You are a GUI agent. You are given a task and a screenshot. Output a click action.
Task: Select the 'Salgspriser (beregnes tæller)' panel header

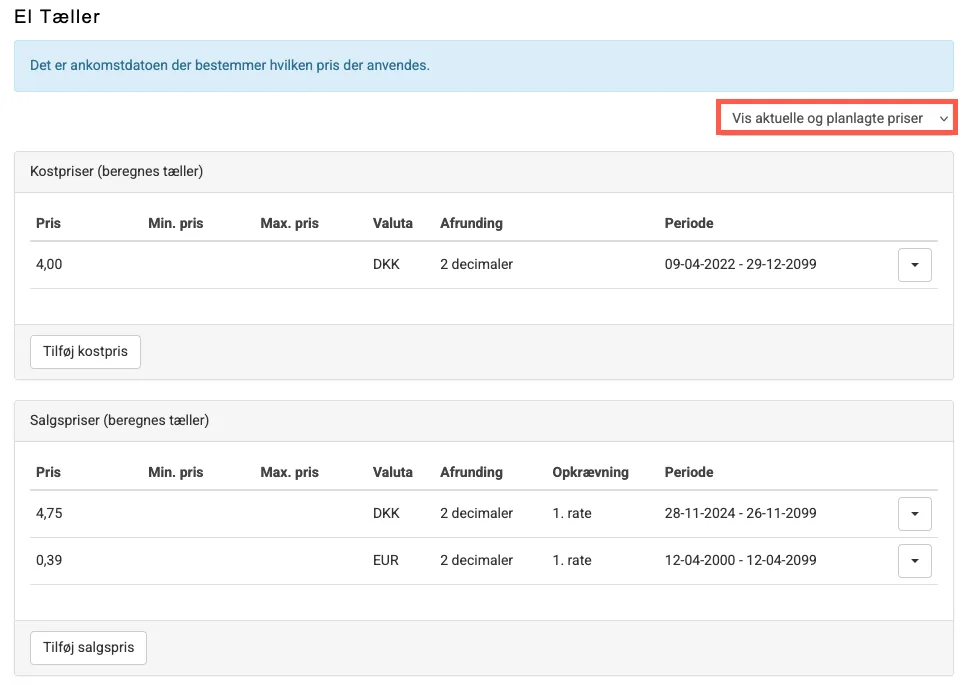point(120,421)
